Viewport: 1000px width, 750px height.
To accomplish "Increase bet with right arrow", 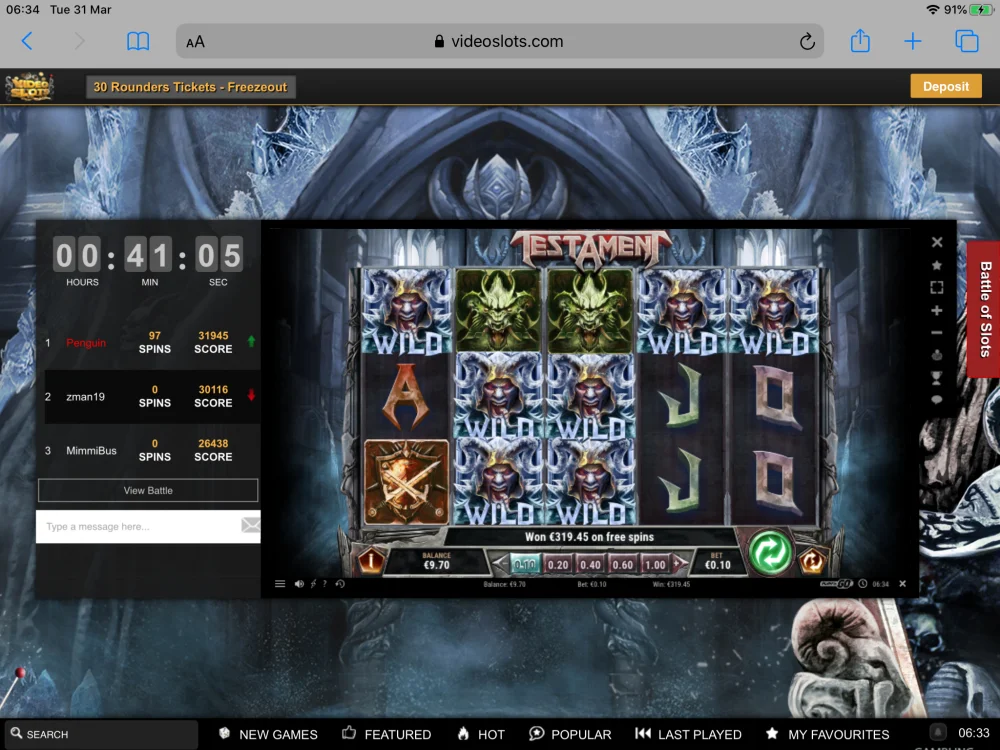I will point(680,563).
